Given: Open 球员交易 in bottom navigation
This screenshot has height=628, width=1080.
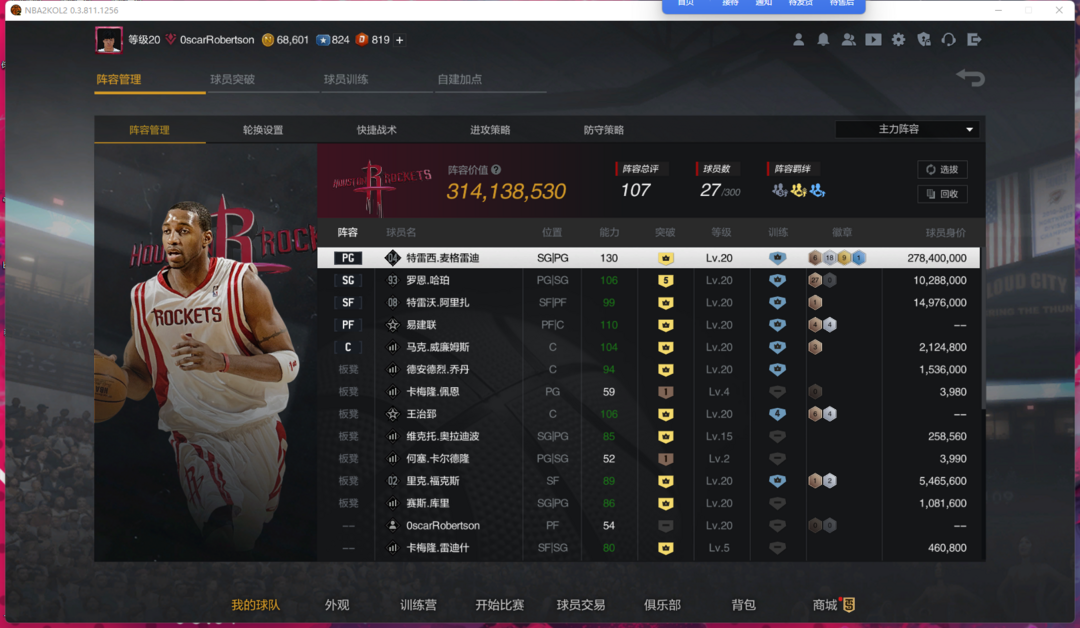Looking at the screenshot, I should tap(581, 605).
